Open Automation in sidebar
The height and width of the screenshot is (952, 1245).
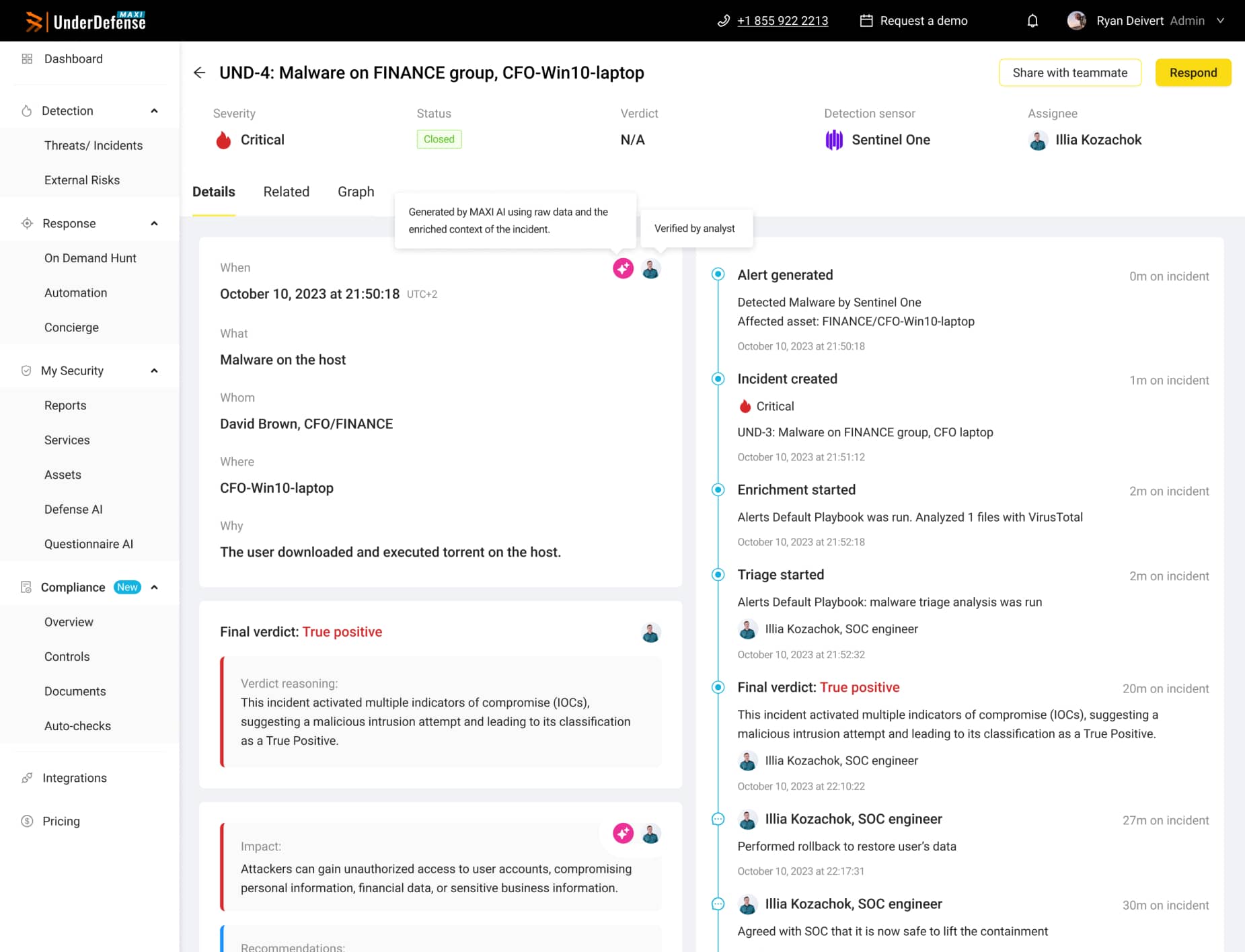tap(76, 292)
